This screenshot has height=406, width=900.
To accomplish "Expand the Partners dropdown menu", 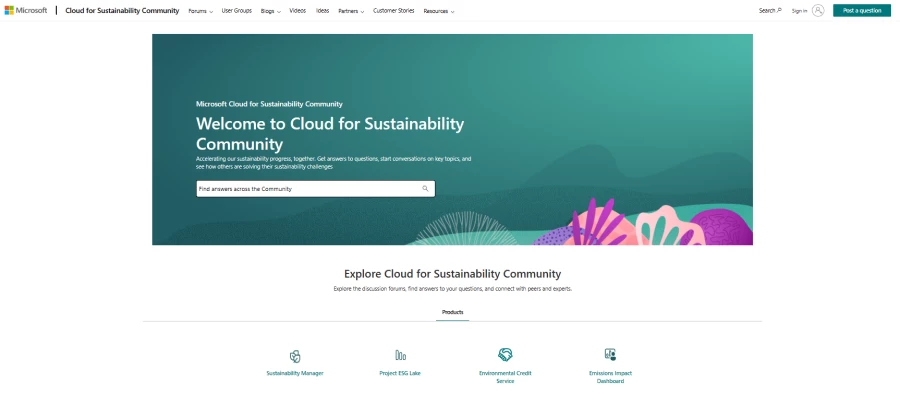I will tap(351, 11).
